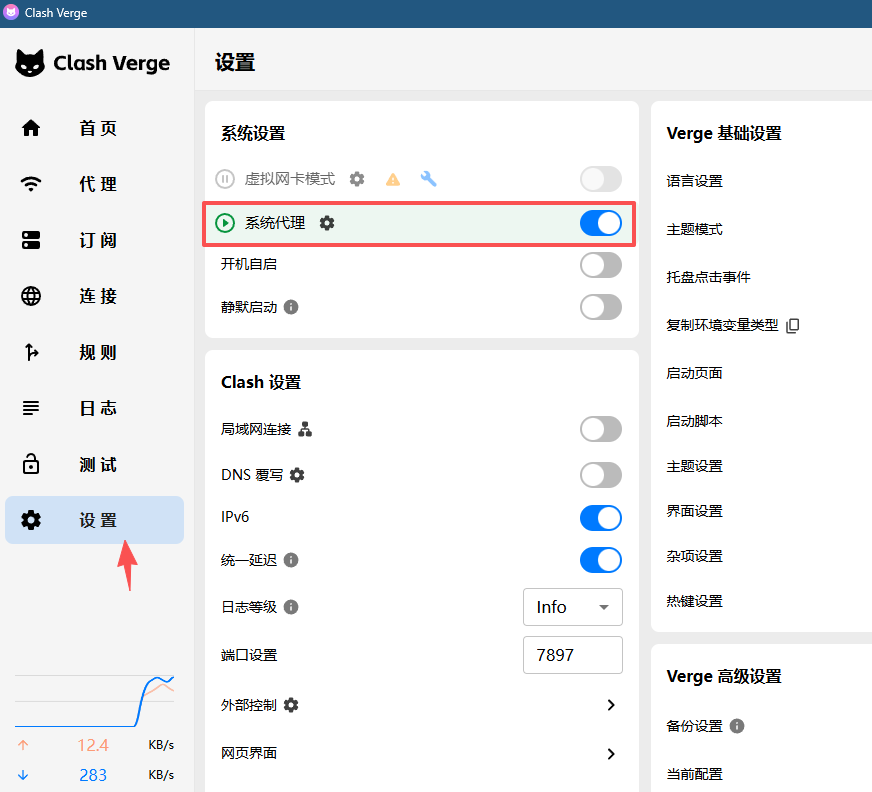Disable the 统一延迟 switch
The height and width of the screenshot is (792, 872).
click(601, 560)
